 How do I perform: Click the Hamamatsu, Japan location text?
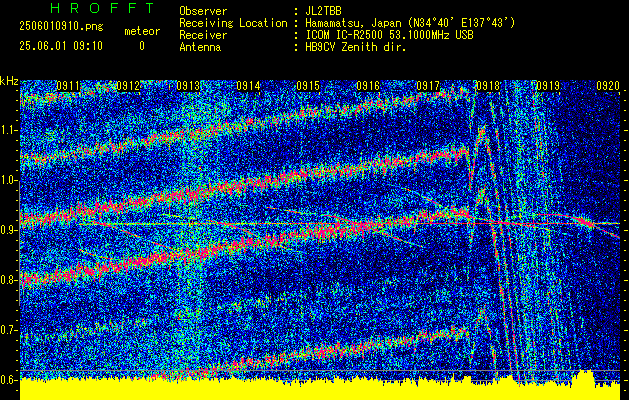click(410, 23)
